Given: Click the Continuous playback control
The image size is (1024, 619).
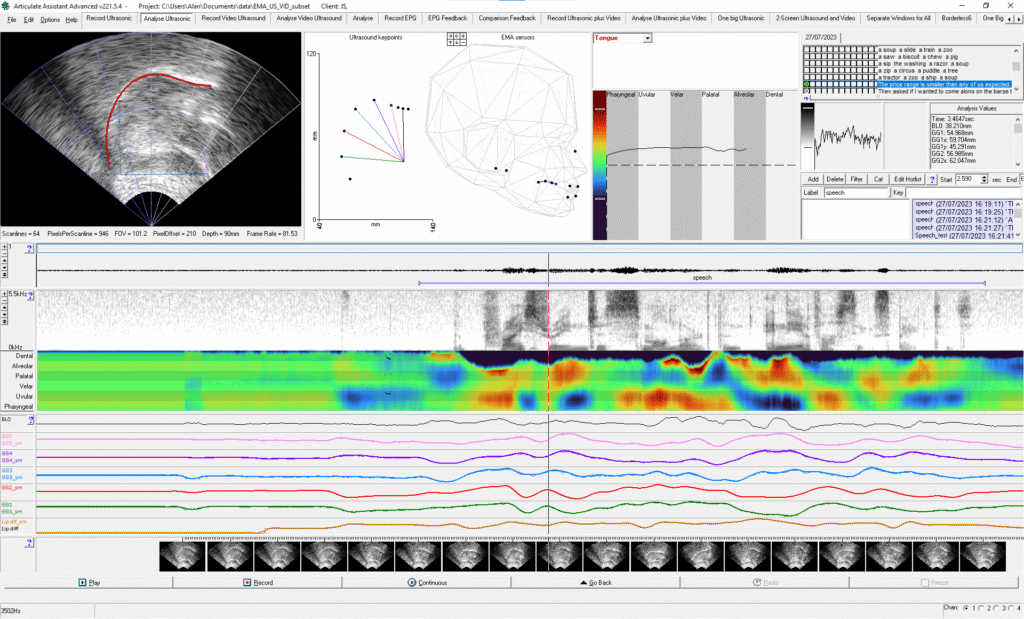Looking at the screenshot, I should tap(427, 582).
